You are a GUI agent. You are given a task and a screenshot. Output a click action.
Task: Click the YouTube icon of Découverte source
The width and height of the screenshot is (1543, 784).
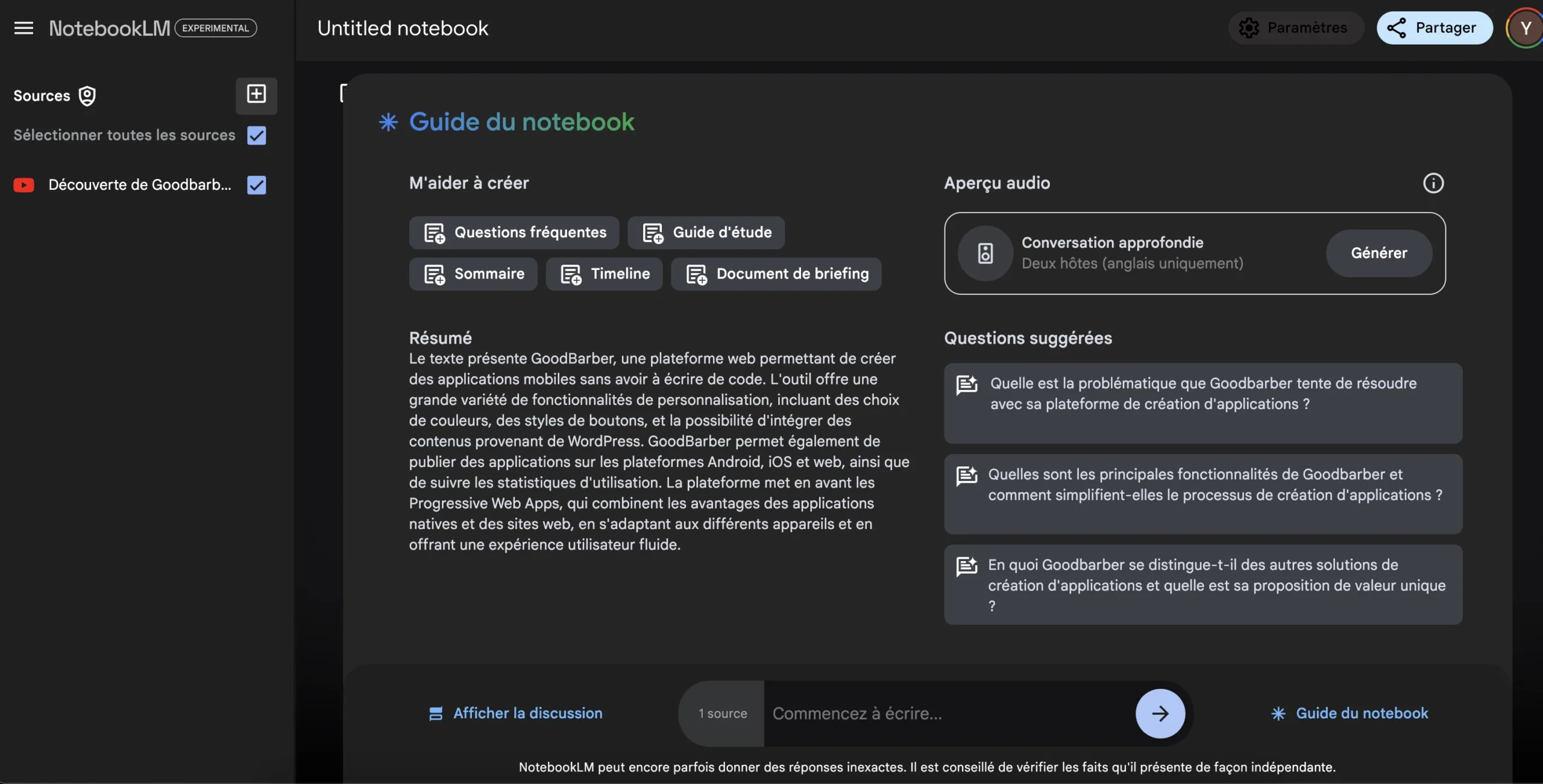(x=24, y=185)
